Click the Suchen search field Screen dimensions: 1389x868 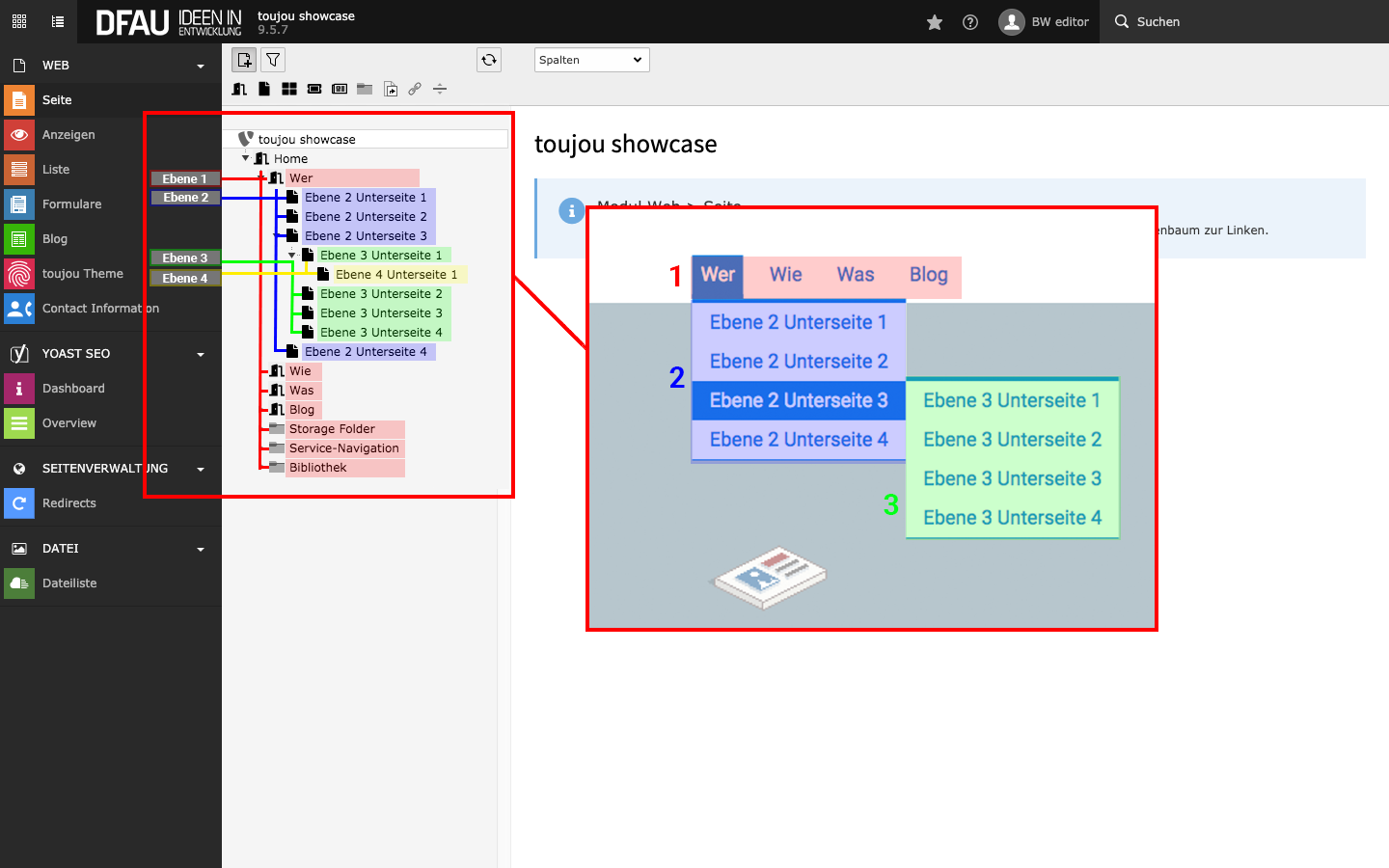pos(1157,22)
